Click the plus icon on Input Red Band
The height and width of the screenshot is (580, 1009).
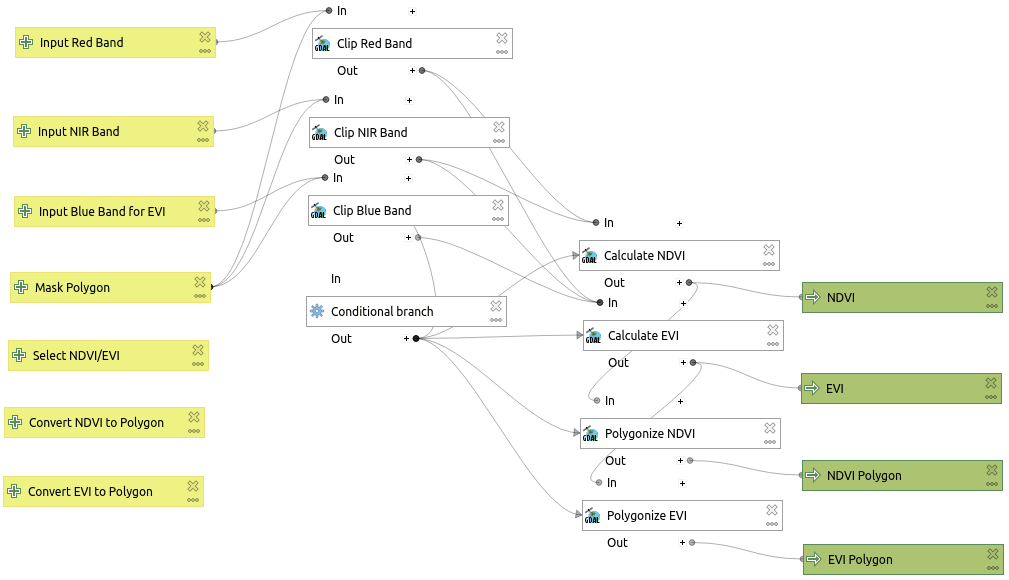26,43
